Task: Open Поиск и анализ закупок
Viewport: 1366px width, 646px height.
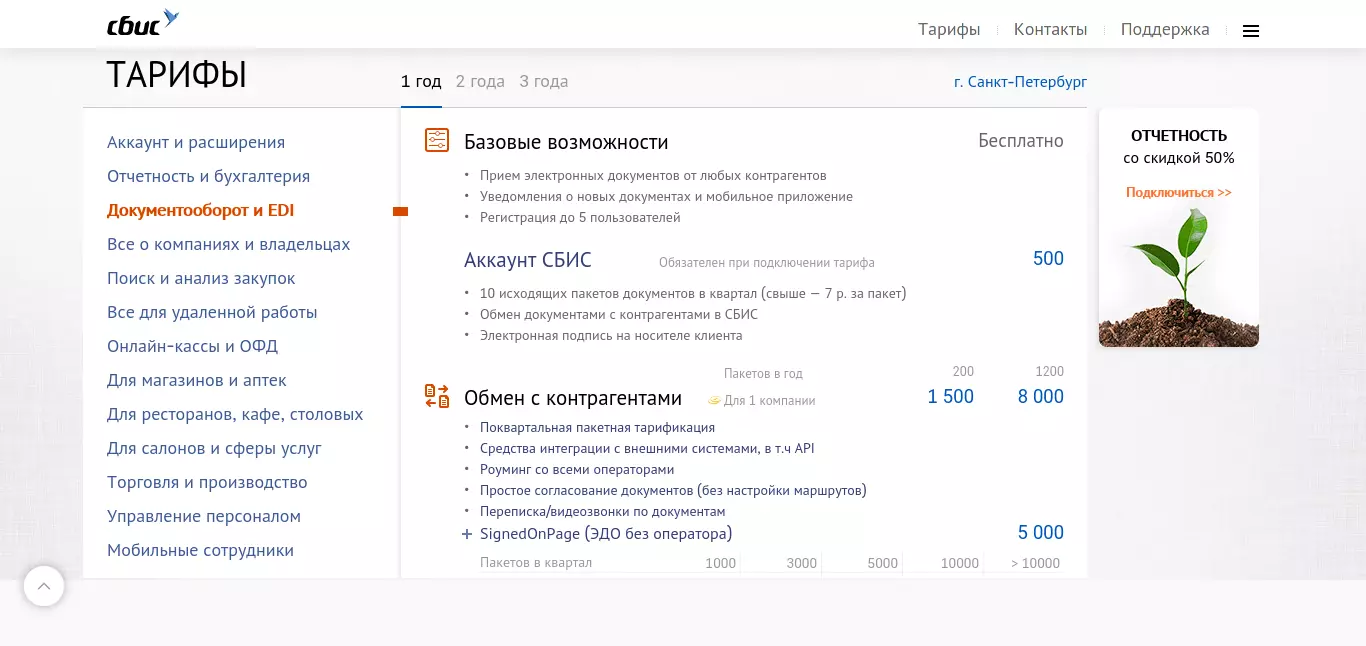Action: pyautogui.click(x=201, y=278)
